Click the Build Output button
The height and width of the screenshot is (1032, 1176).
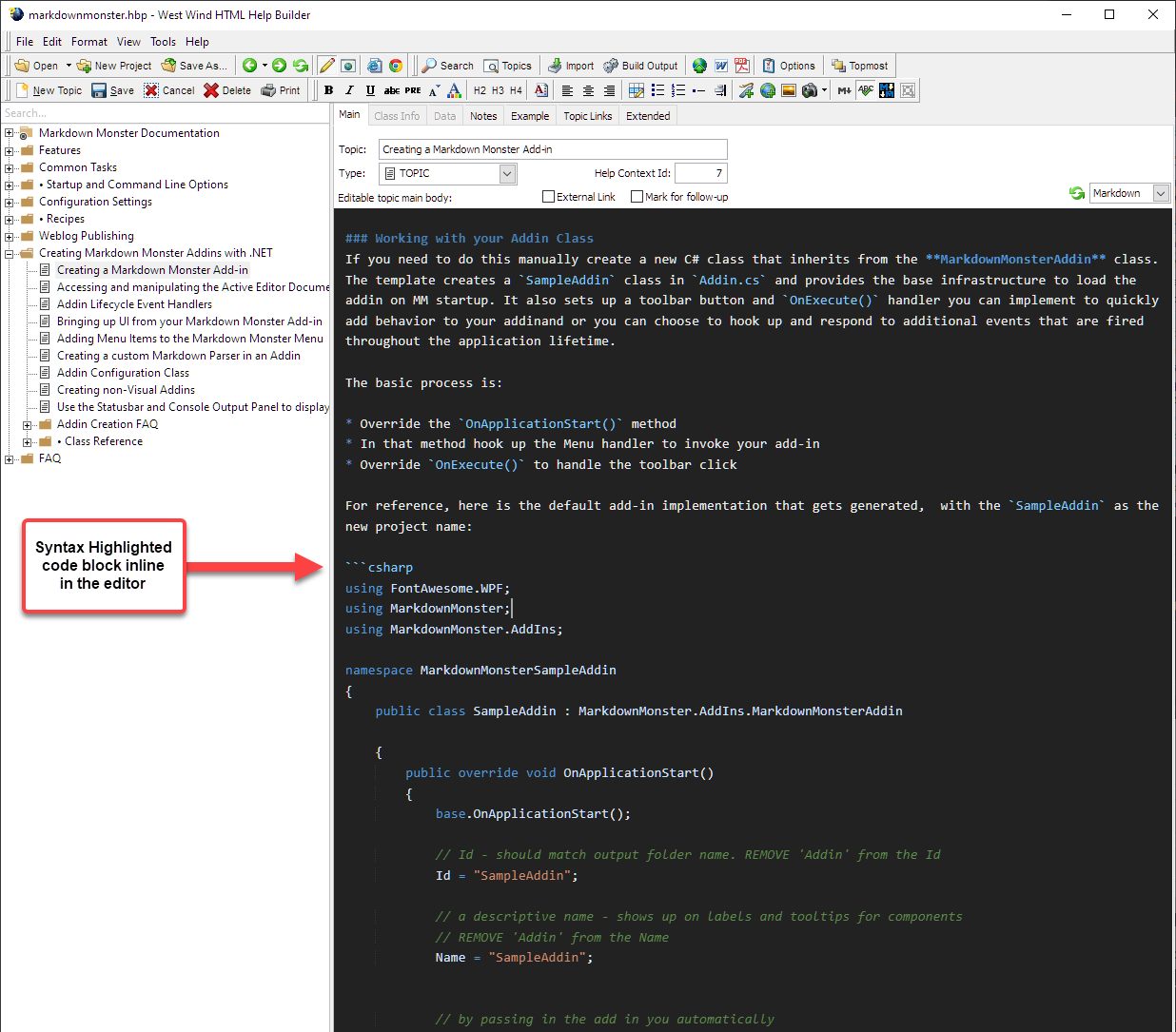click(x=640, y=66)
